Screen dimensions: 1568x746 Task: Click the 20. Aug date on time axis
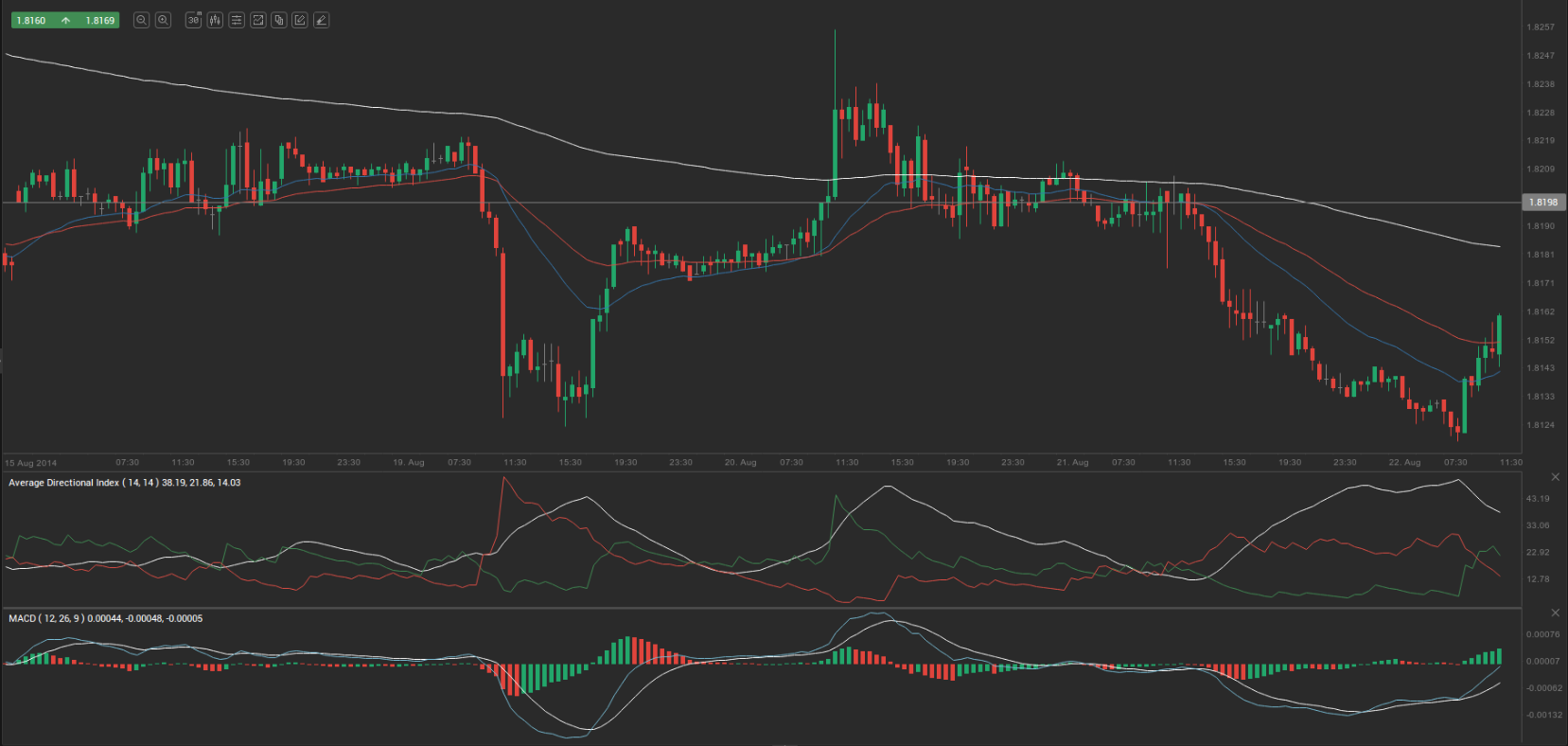point(740,463)
